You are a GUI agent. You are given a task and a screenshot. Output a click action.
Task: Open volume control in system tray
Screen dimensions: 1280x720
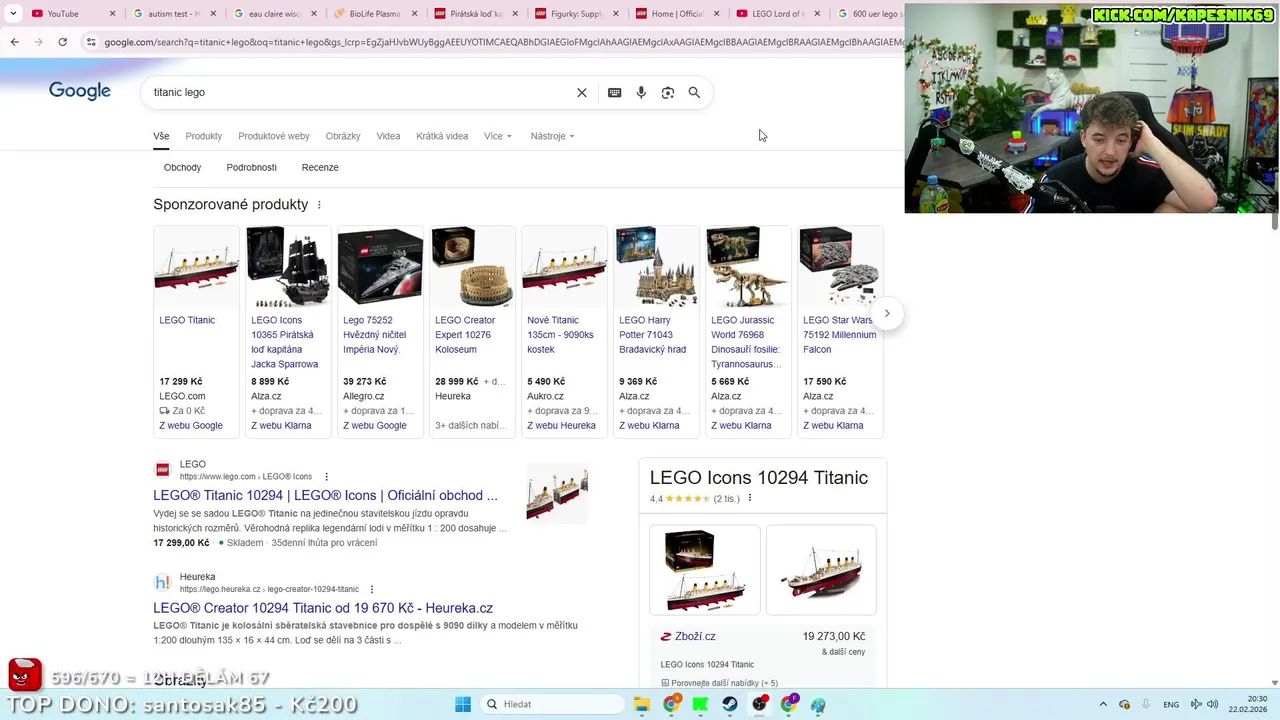1212,704
